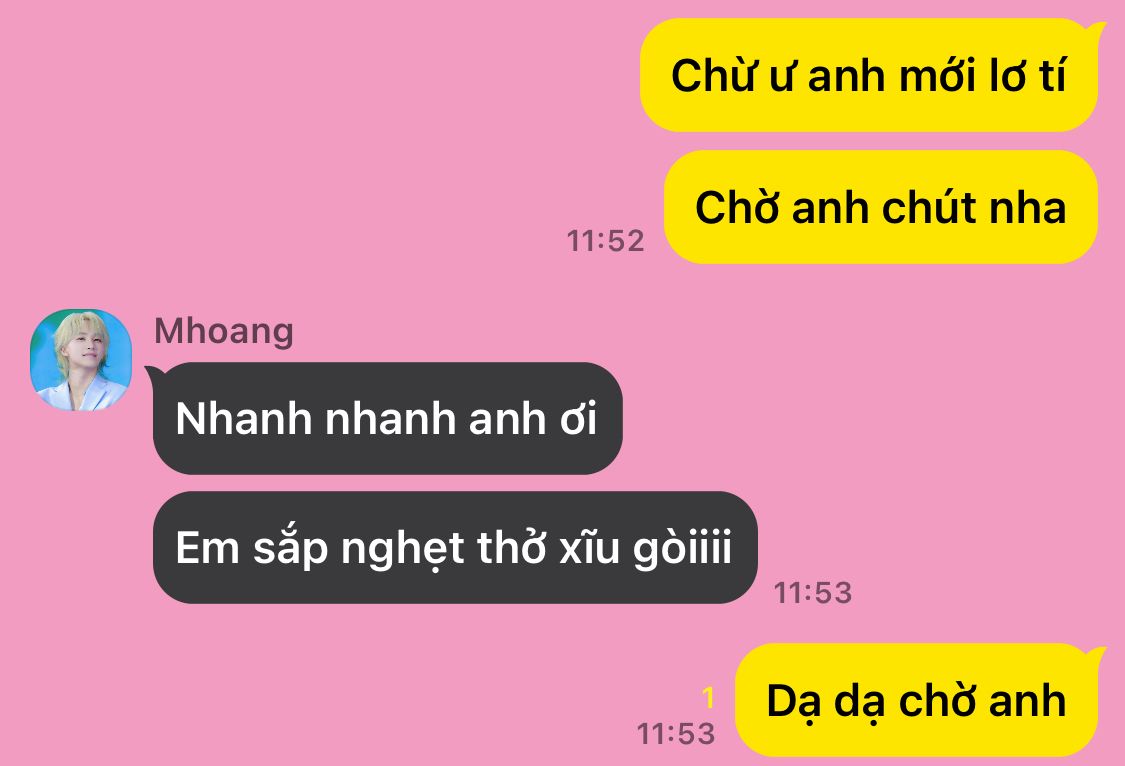Tap the sender name Mhoang
The image size is (1125, 766).
[x=224, y=331]
